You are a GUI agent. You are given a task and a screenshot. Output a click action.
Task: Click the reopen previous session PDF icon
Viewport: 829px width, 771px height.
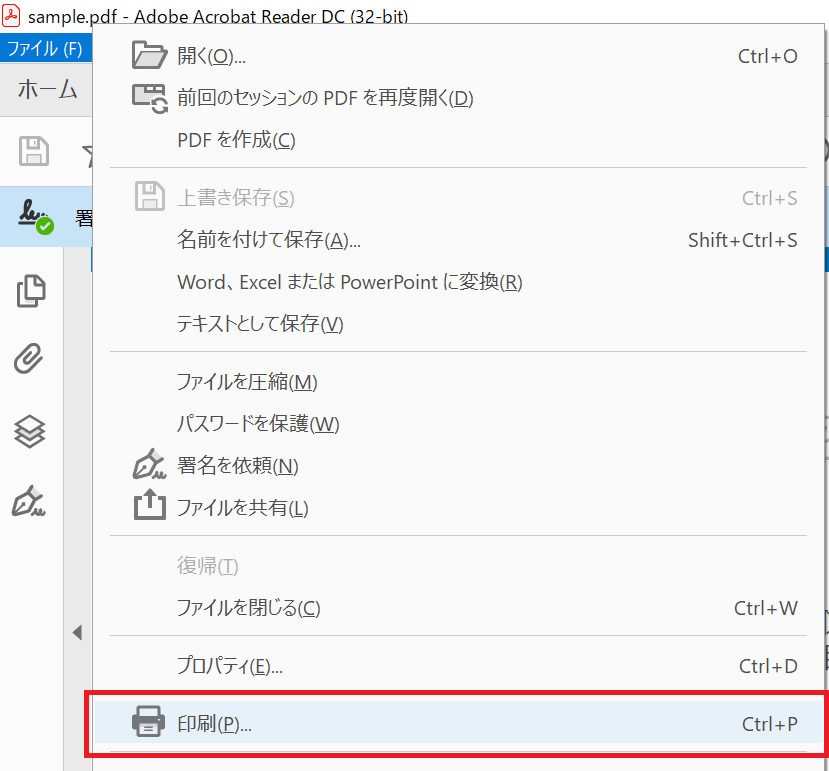[x=149, y=98]
